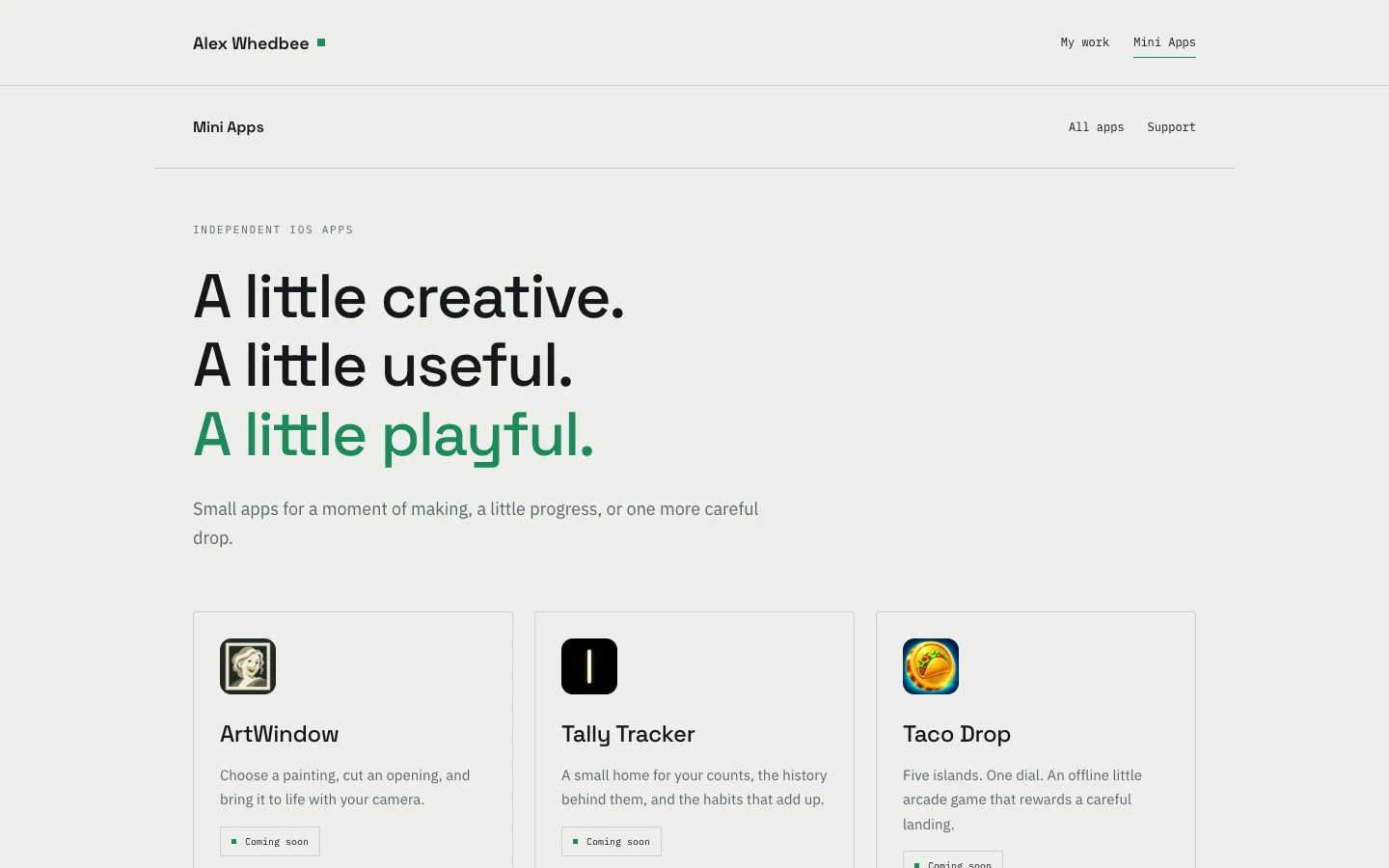The height and width of the screenshot is (868, 1389).
Task: Open the Taco Drop card title
Action: tap(957, 734)
